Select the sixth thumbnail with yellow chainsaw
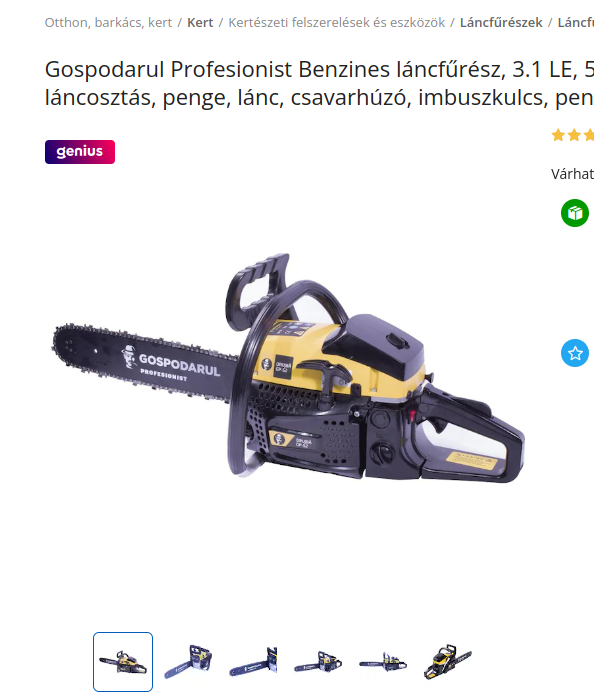The image size is (594, 692). tap(447, 662)
